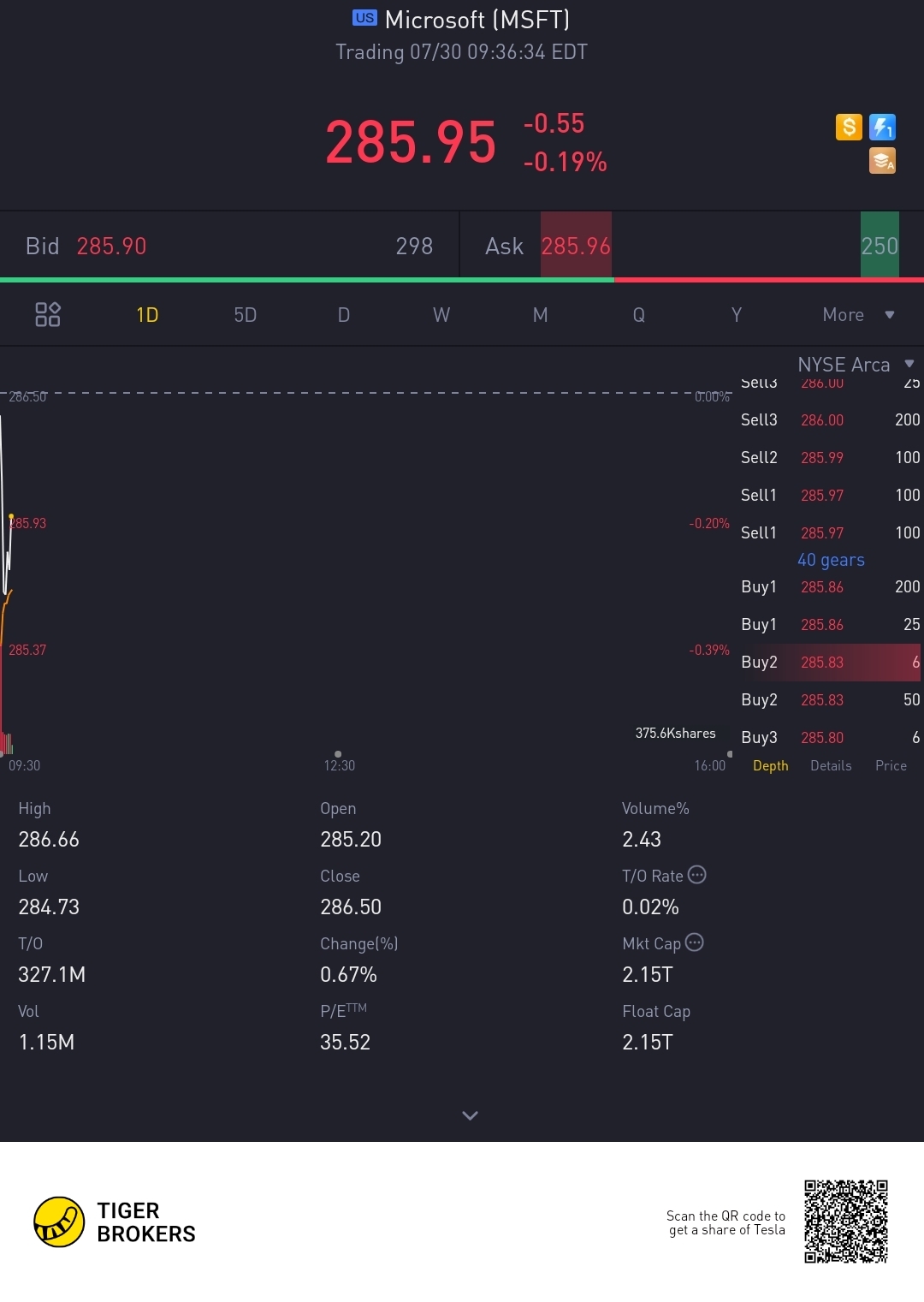Tap the bid size 298
The width and height of the screenshot is (924, 1302).
[x=414, y=247]
